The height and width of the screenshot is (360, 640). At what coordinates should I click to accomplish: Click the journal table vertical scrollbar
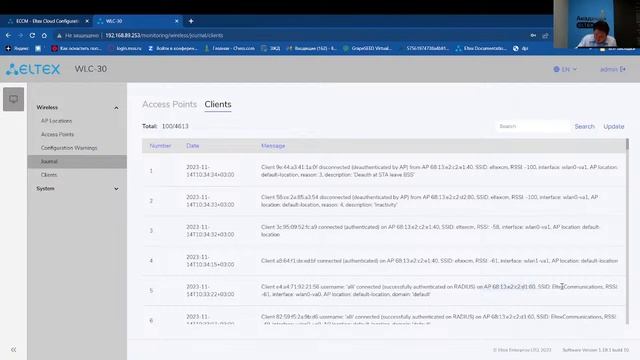pyautogui.click(x=627, y=231)
